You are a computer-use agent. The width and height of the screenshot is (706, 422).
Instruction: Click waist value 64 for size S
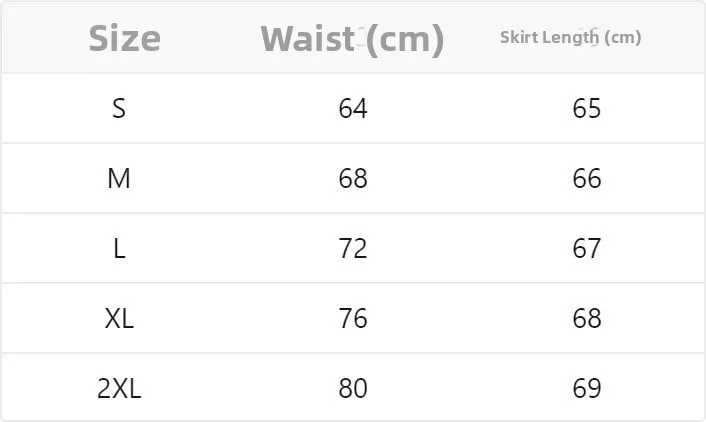pos(353,108)
